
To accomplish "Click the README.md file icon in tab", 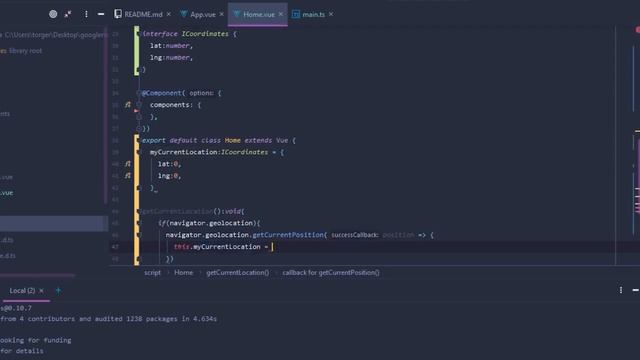I will [118, 14].
